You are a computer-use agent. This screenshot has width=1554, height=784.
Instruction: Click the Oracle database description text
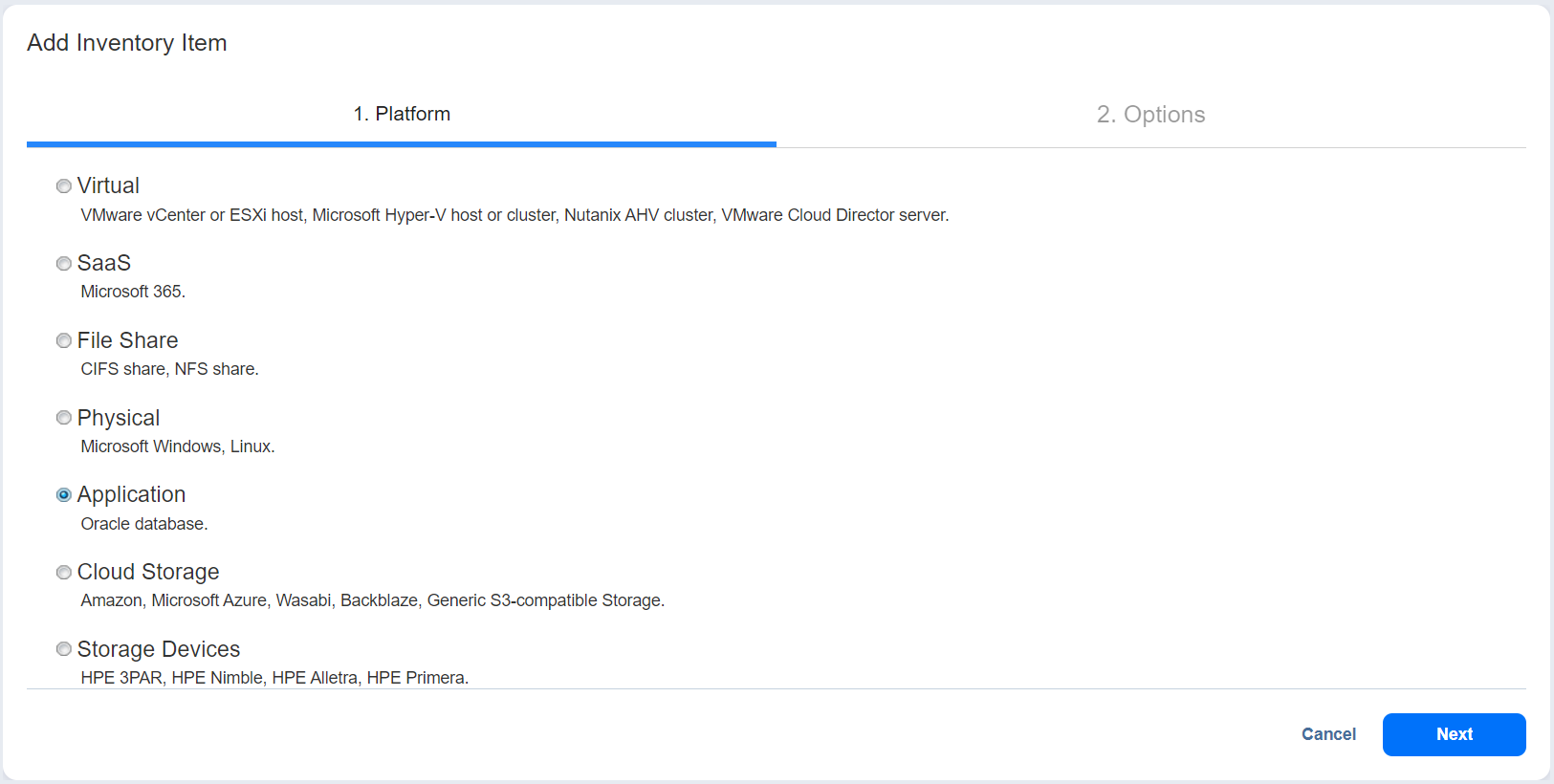point(143,524)
